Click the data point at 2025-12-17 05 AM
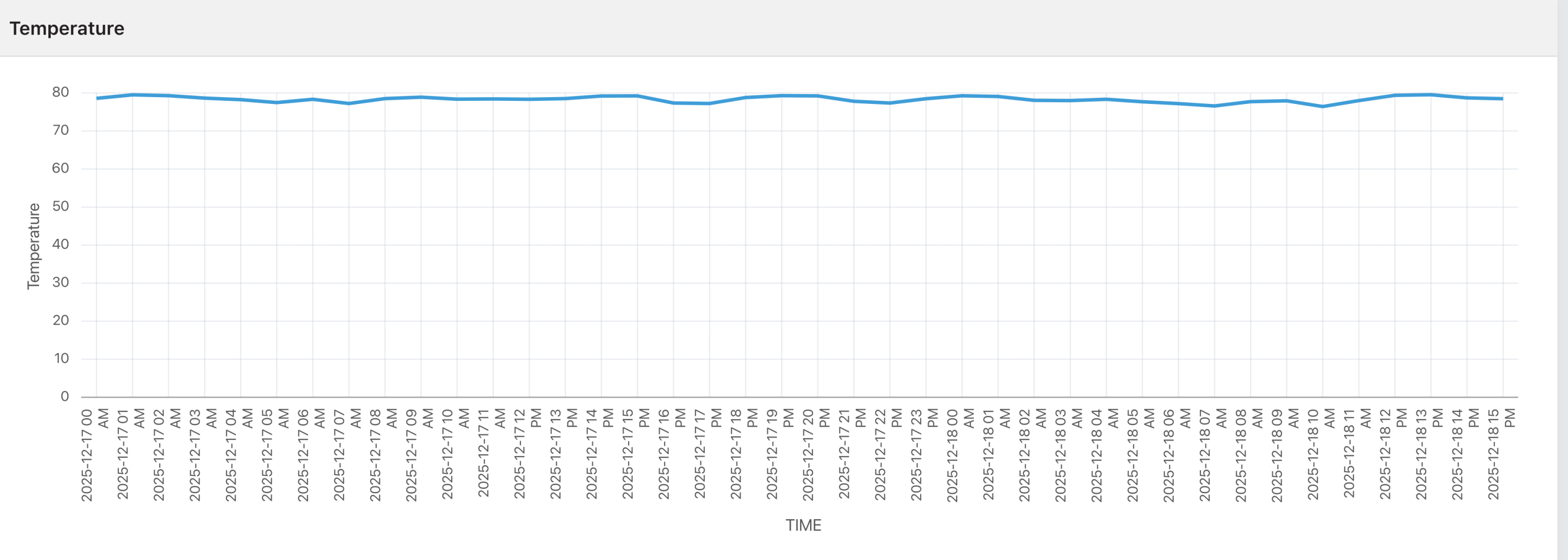The width and height of the screenshot is (1568, 560). [277, 103]
